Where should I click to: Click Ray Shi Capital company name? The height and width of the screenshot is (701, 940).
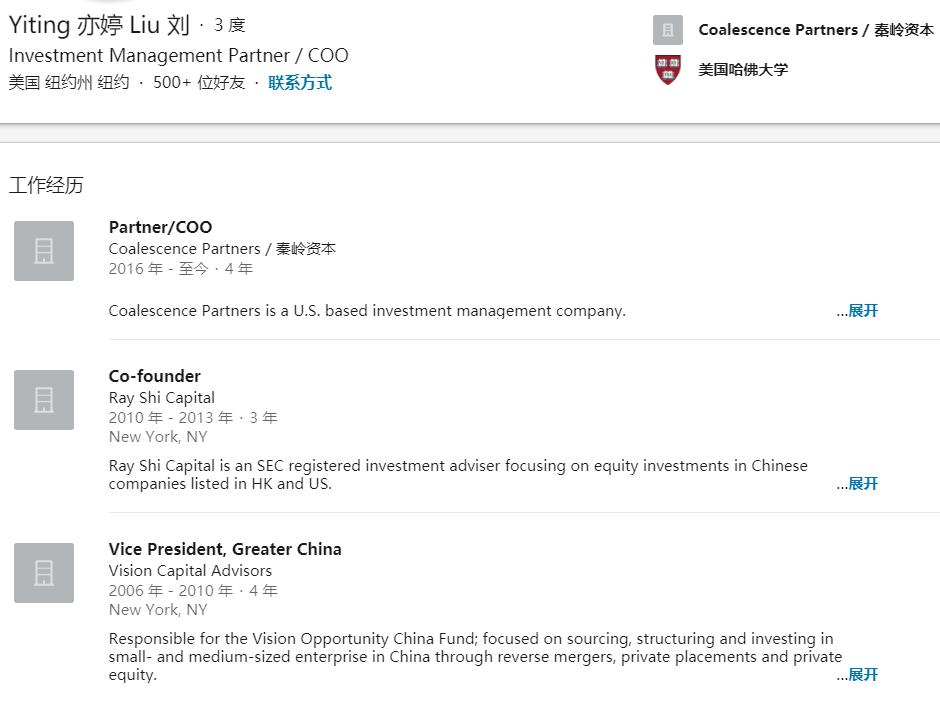162,398
